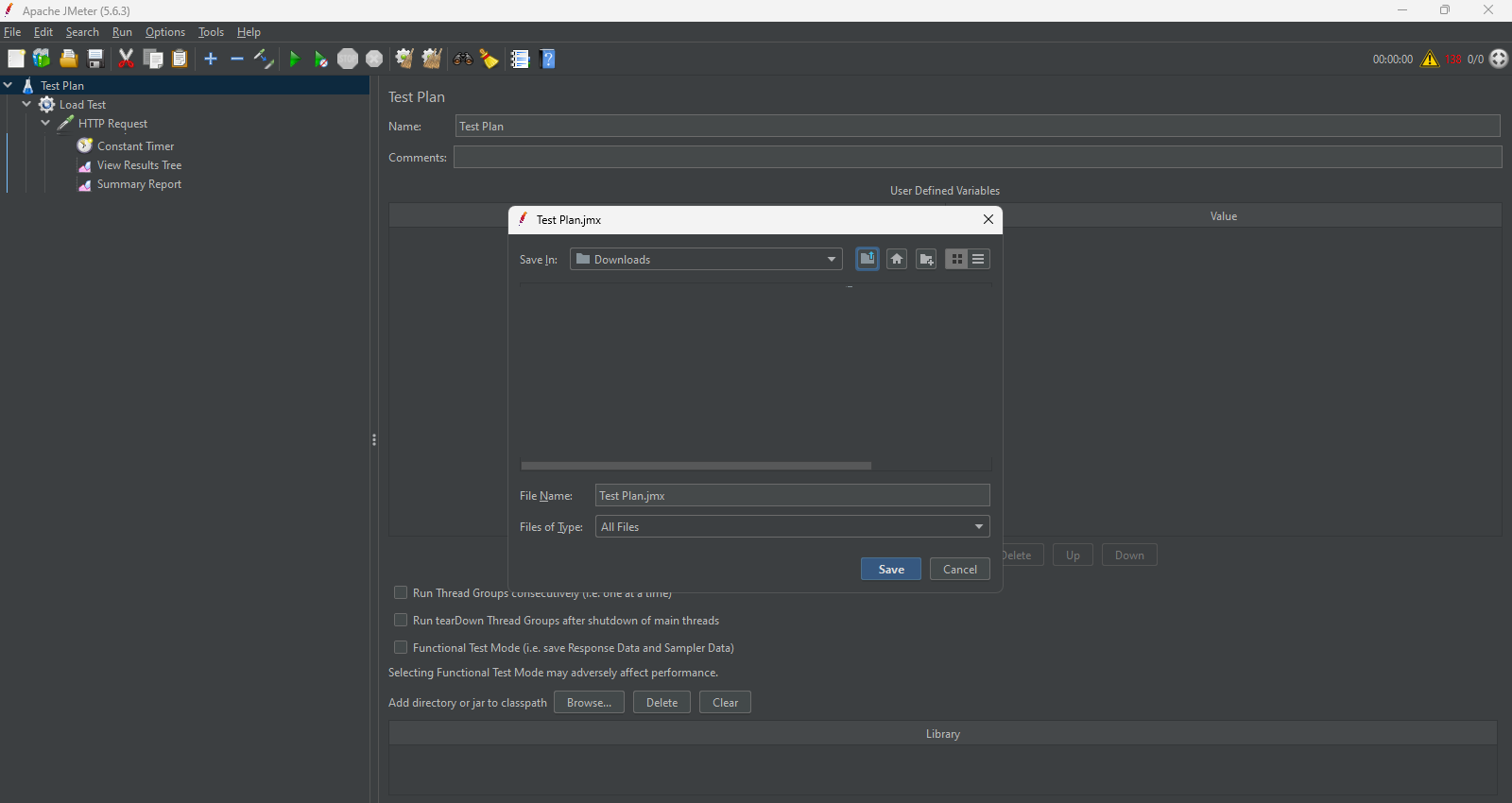Screen dimensions: 1512x803
Task: Open the Help question mark icon
Action: click(x=547, y=59)
